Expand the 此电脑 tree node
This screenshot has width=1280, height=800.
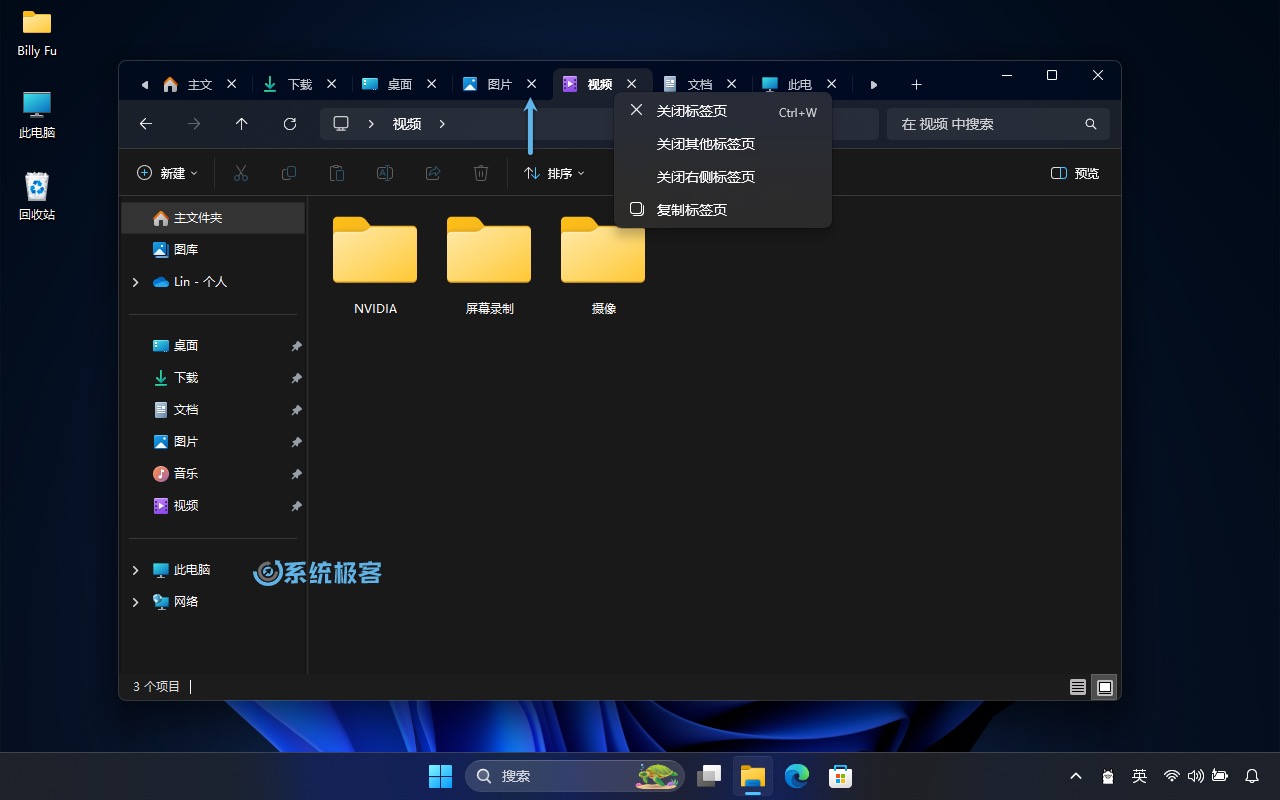pyautogui.click(x=135, y=570)
